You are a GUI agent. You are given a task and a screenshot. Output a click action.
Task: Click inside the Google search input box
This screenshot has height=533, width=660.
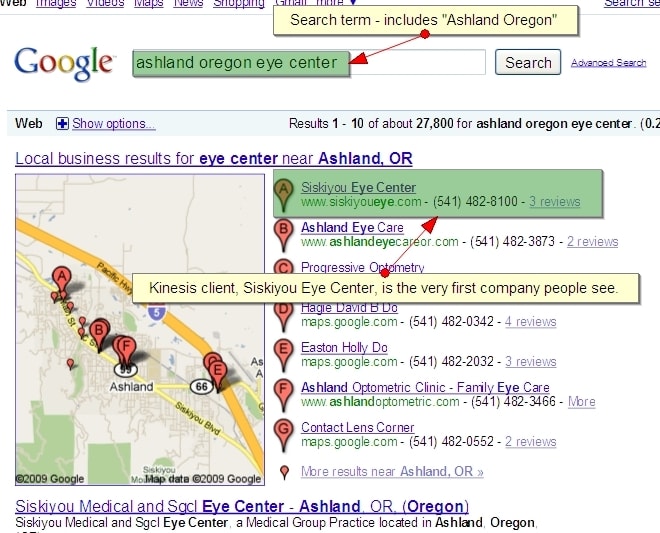309,62
